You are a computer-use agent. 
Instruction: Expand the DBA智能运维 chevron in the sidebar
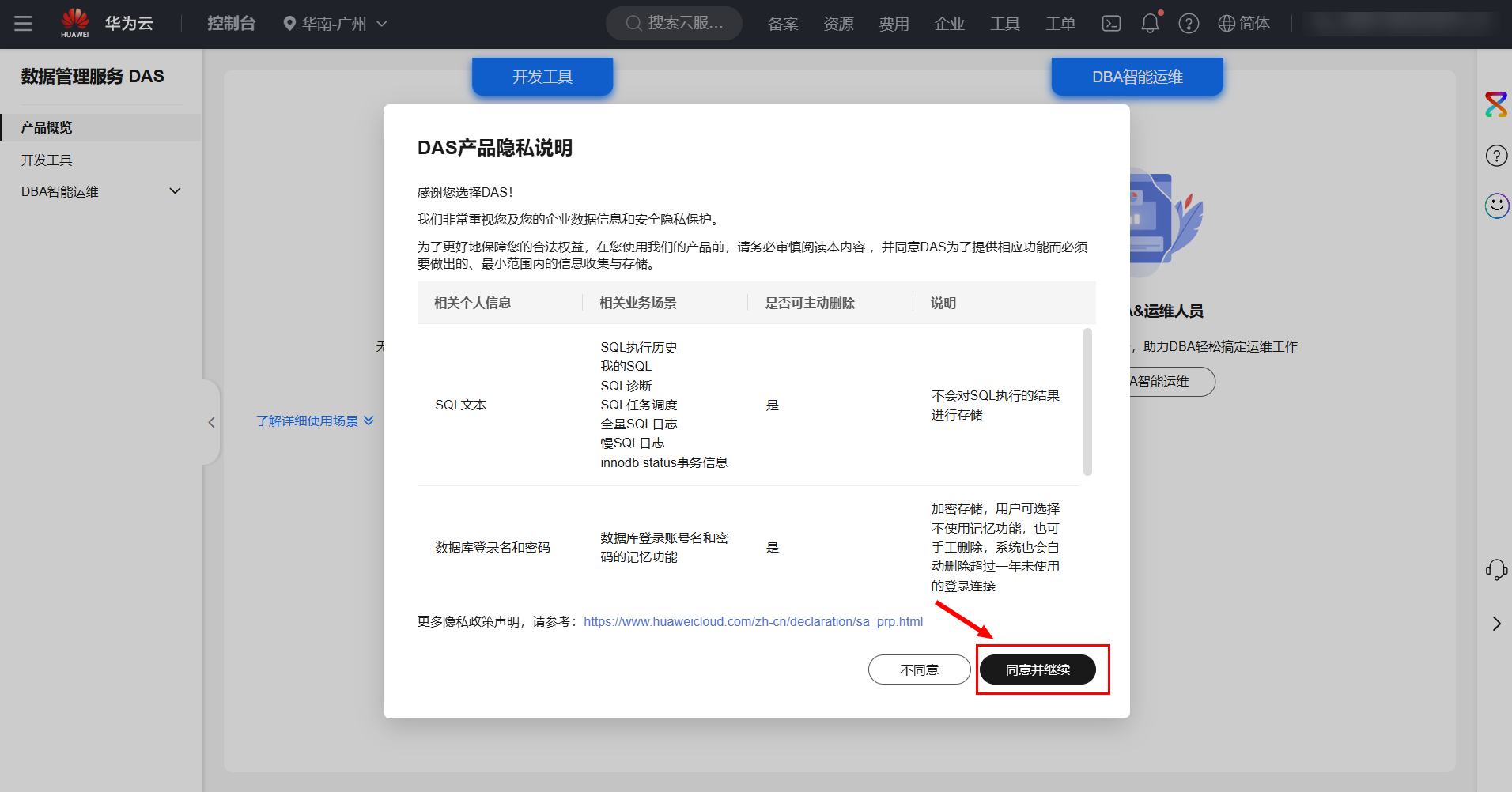coord(176,191)
